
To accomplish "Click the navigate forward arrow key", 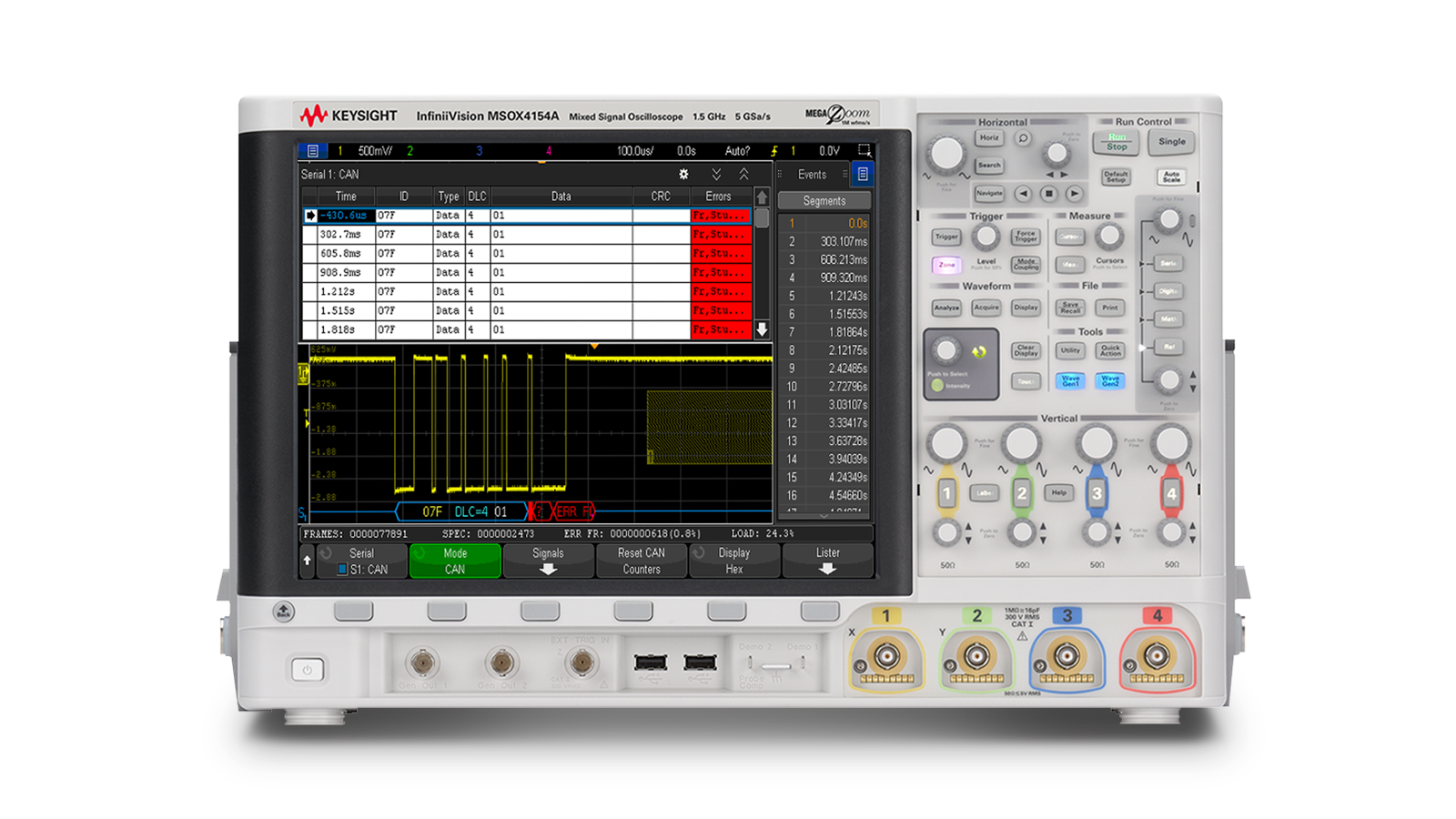I will click(1075, 194).
